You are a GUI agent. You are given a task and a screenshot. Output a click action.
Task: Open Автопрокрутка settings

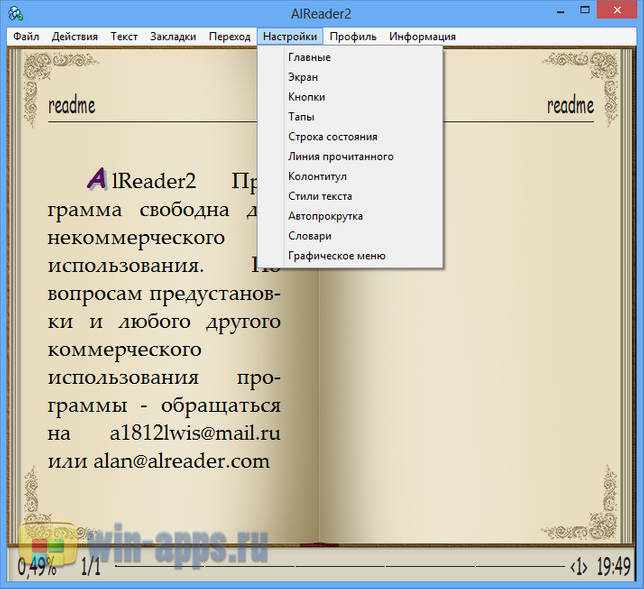click(350, 216)
